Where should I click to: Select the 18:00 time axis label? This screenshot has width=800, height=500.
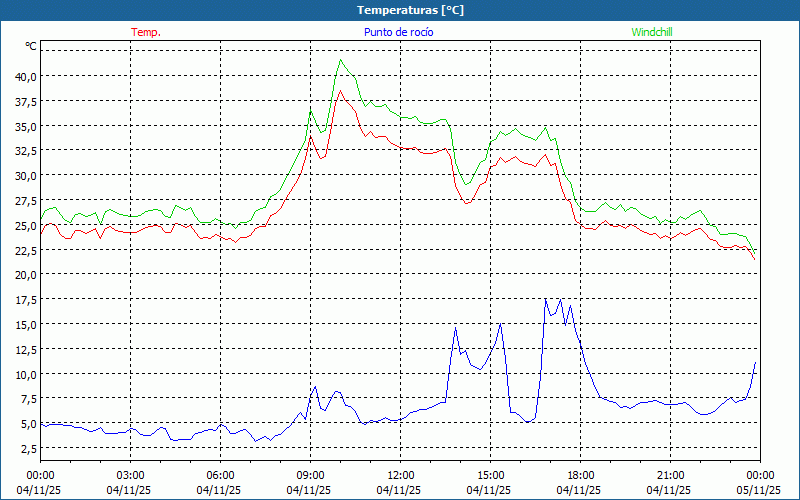coord(580,475)
